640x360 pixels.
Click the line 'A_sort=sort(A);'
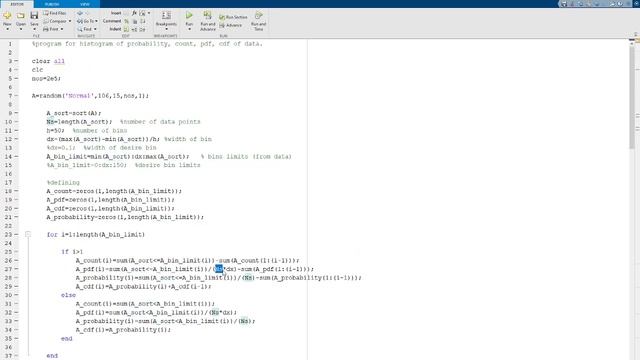(x=73, y=113)
